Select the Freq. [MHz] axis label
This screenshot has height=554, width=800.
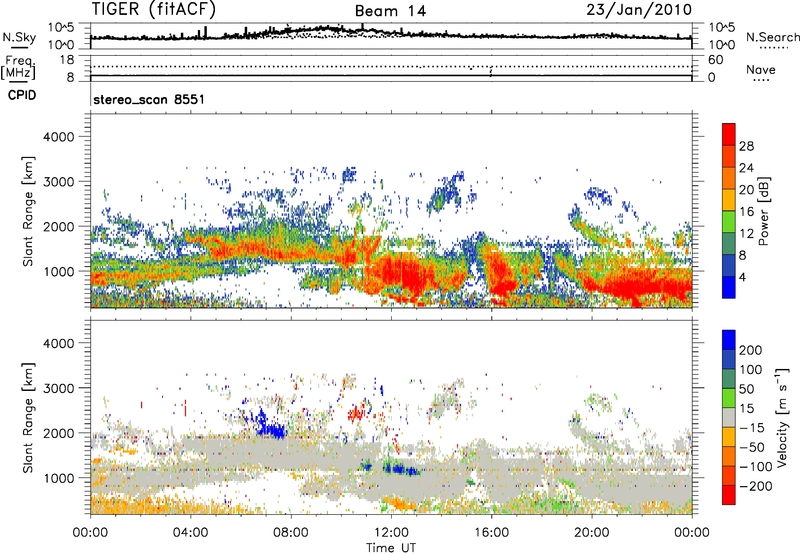19,68
